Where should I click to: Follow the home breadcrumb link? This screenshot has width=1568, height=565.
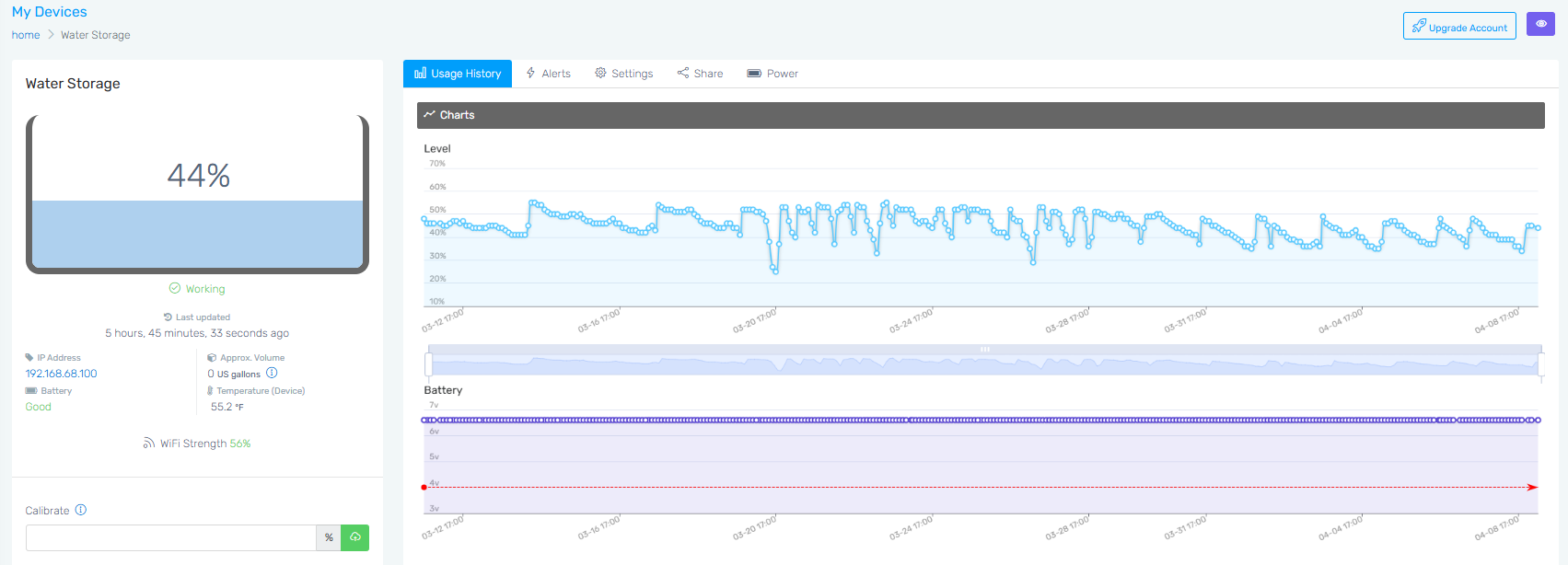tap(26, 35)
